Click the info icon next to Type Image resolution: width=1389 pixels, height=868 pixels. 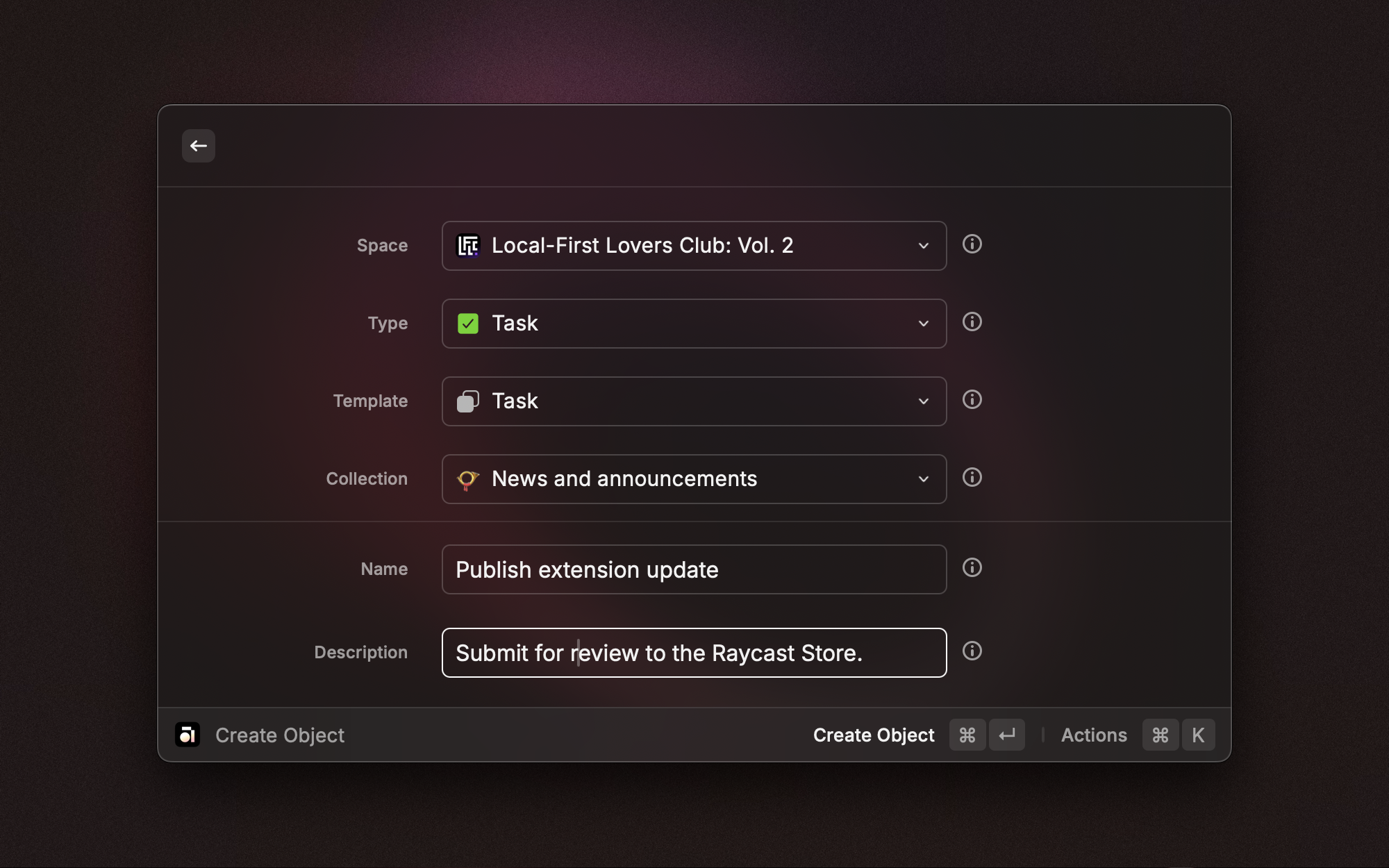point(972,322)
